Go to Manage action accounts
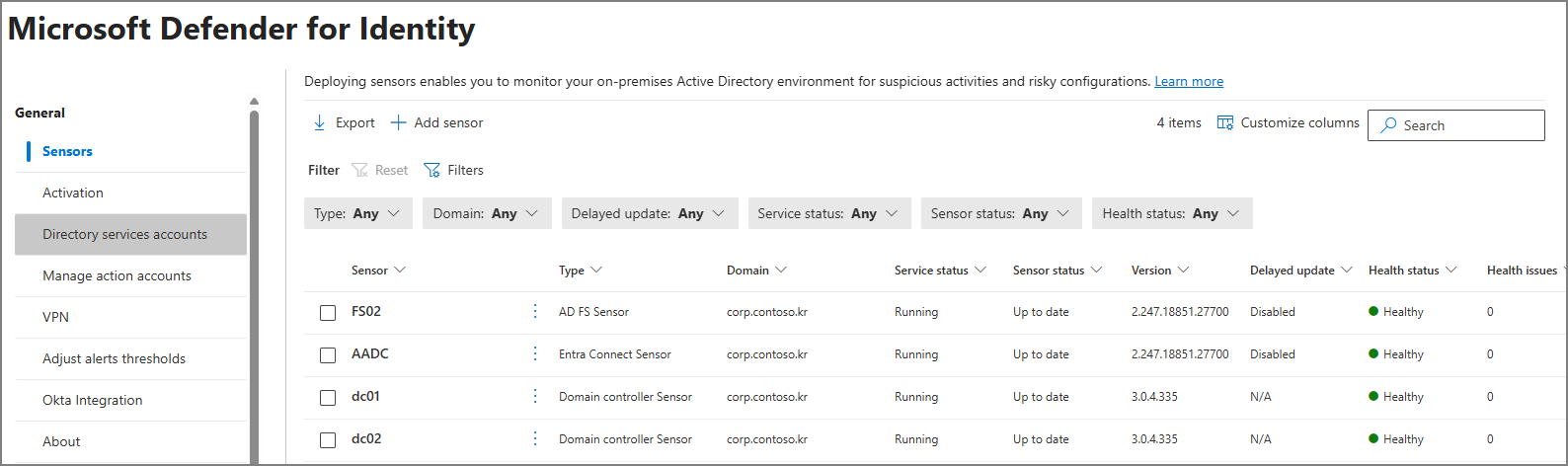Image resolution: width=1568 pixels, height=466 pixels. (117, 275)
